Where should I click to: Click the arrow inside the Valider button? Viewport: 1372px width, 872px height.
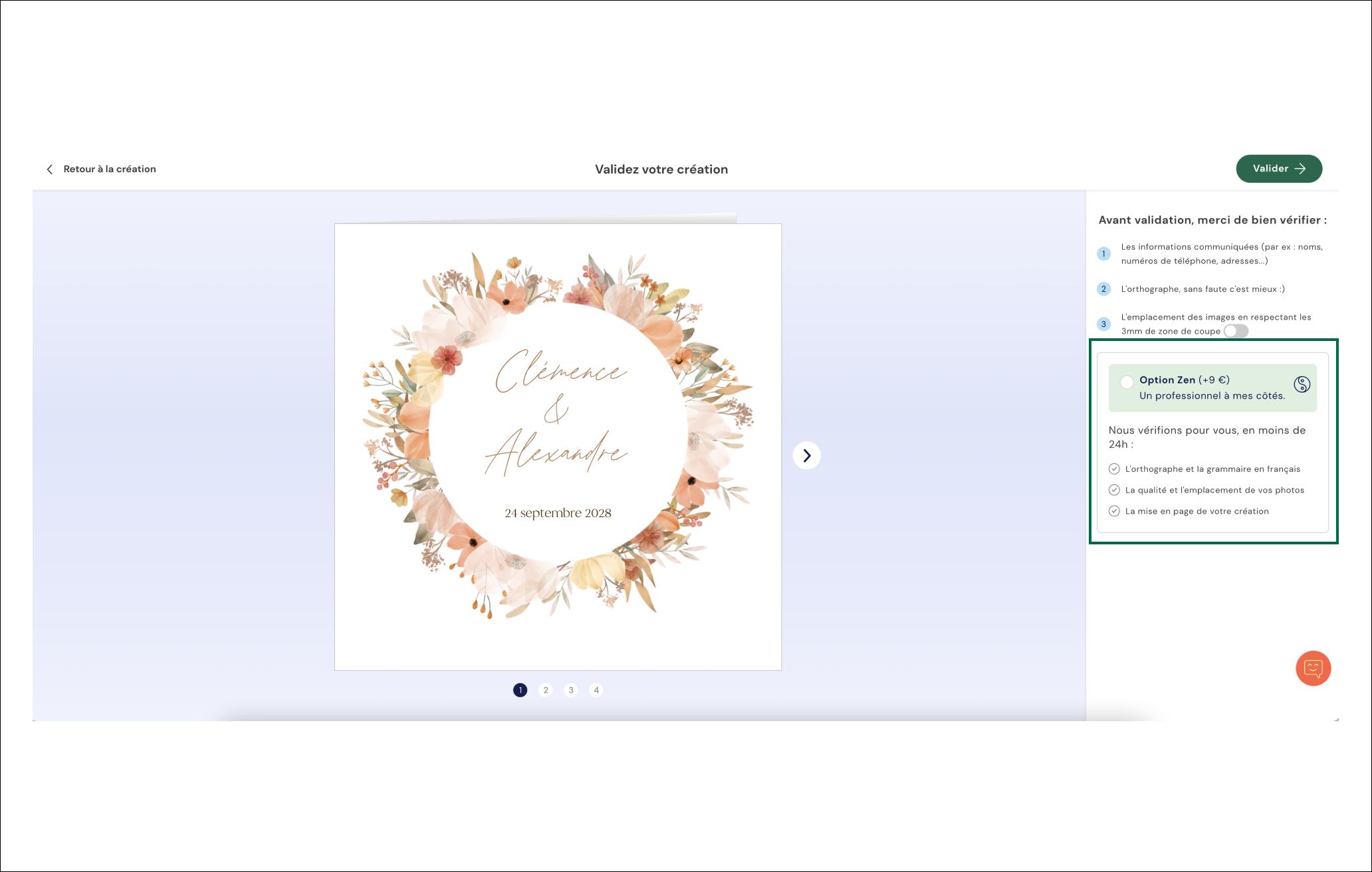click(x=1300, y=169)
